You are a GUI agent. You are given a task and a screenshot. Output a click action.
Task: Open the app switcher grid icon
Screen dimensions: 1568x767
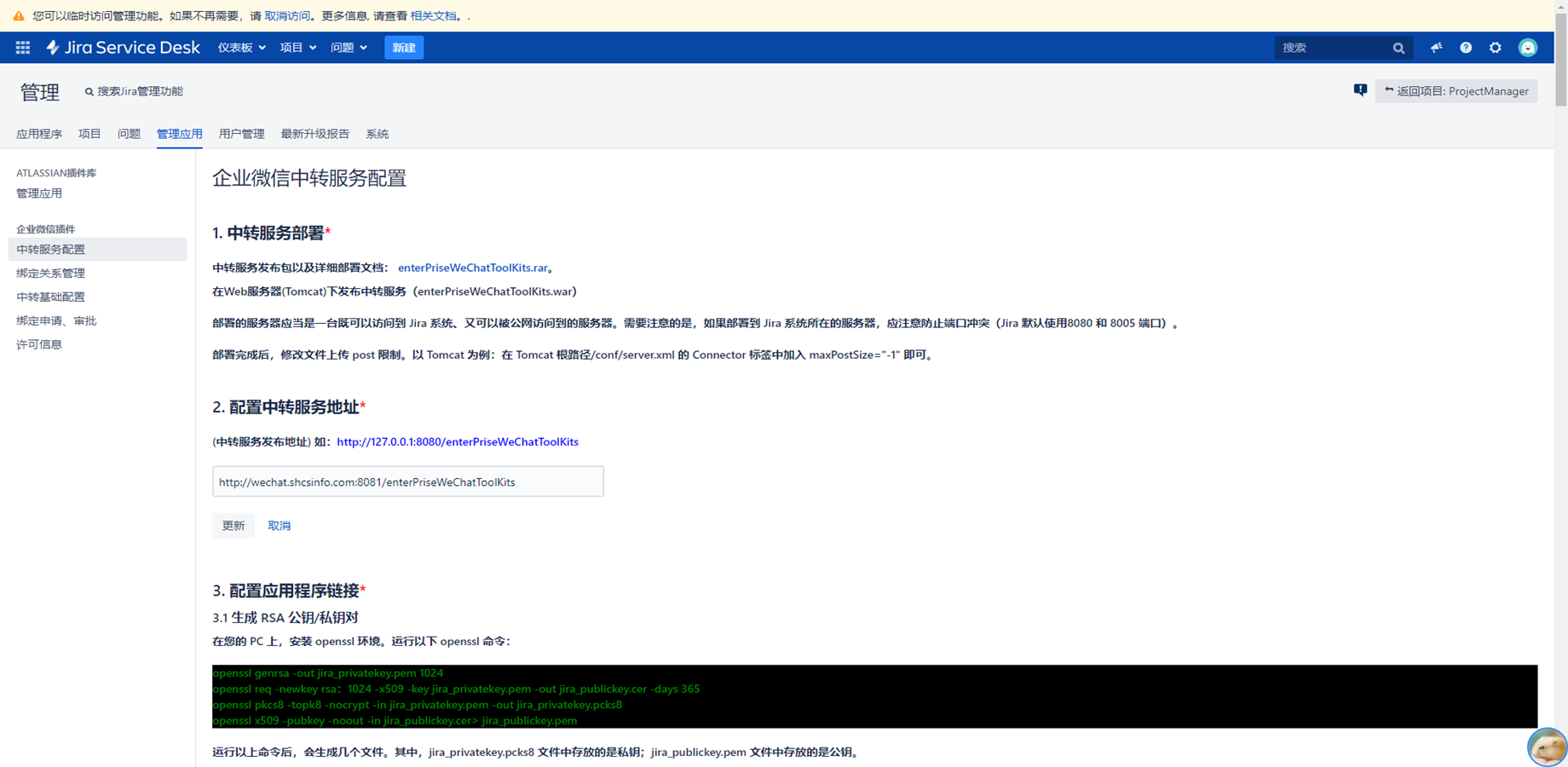(x=23, y=48)
